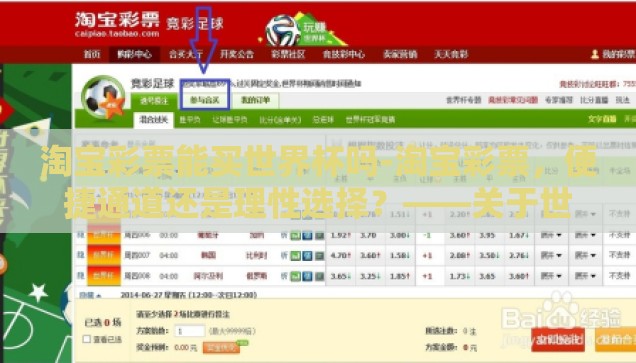The height and width of the screenshot is (363, 636).
Task: Open 购彩中心 in the navigation bar
Action: pyautogui.click(x=134, y=54)
